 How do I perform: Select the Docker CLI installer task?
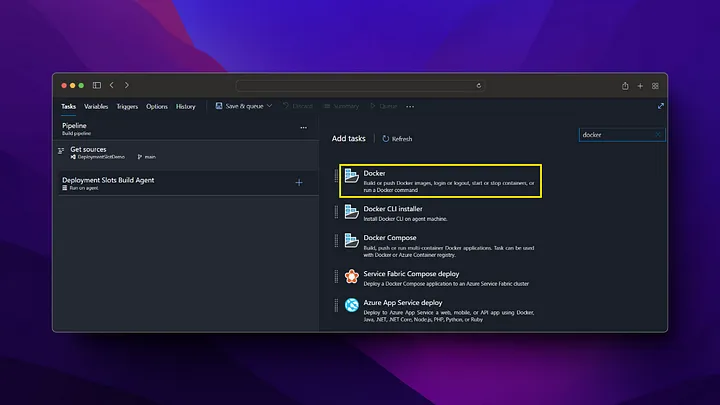click(440, 213)
